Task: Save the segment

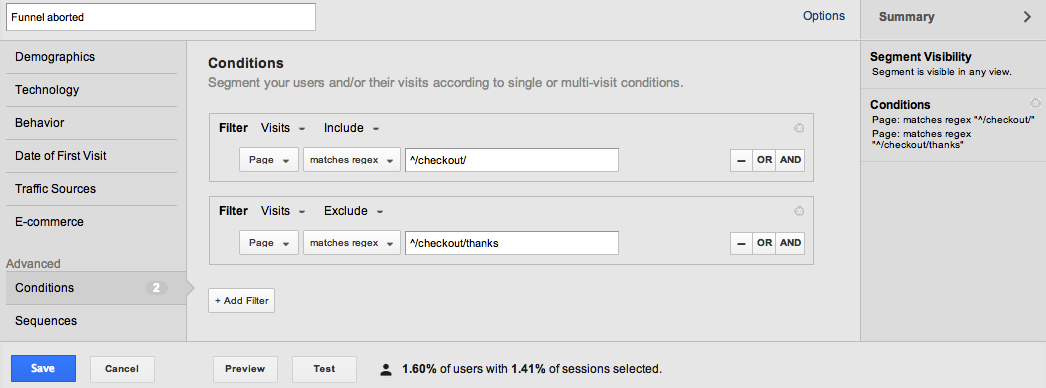Action: [43, 369]
